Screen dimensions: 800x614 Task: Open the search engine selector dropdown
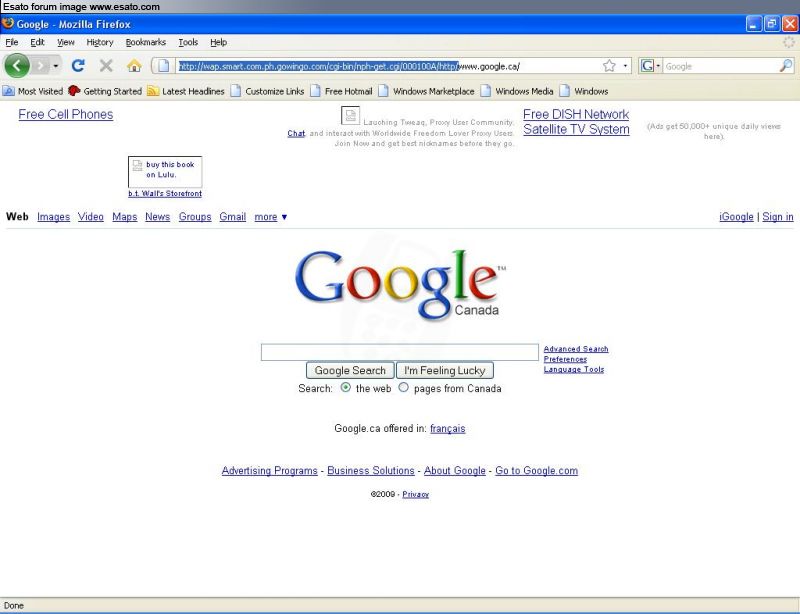[651, 66]
